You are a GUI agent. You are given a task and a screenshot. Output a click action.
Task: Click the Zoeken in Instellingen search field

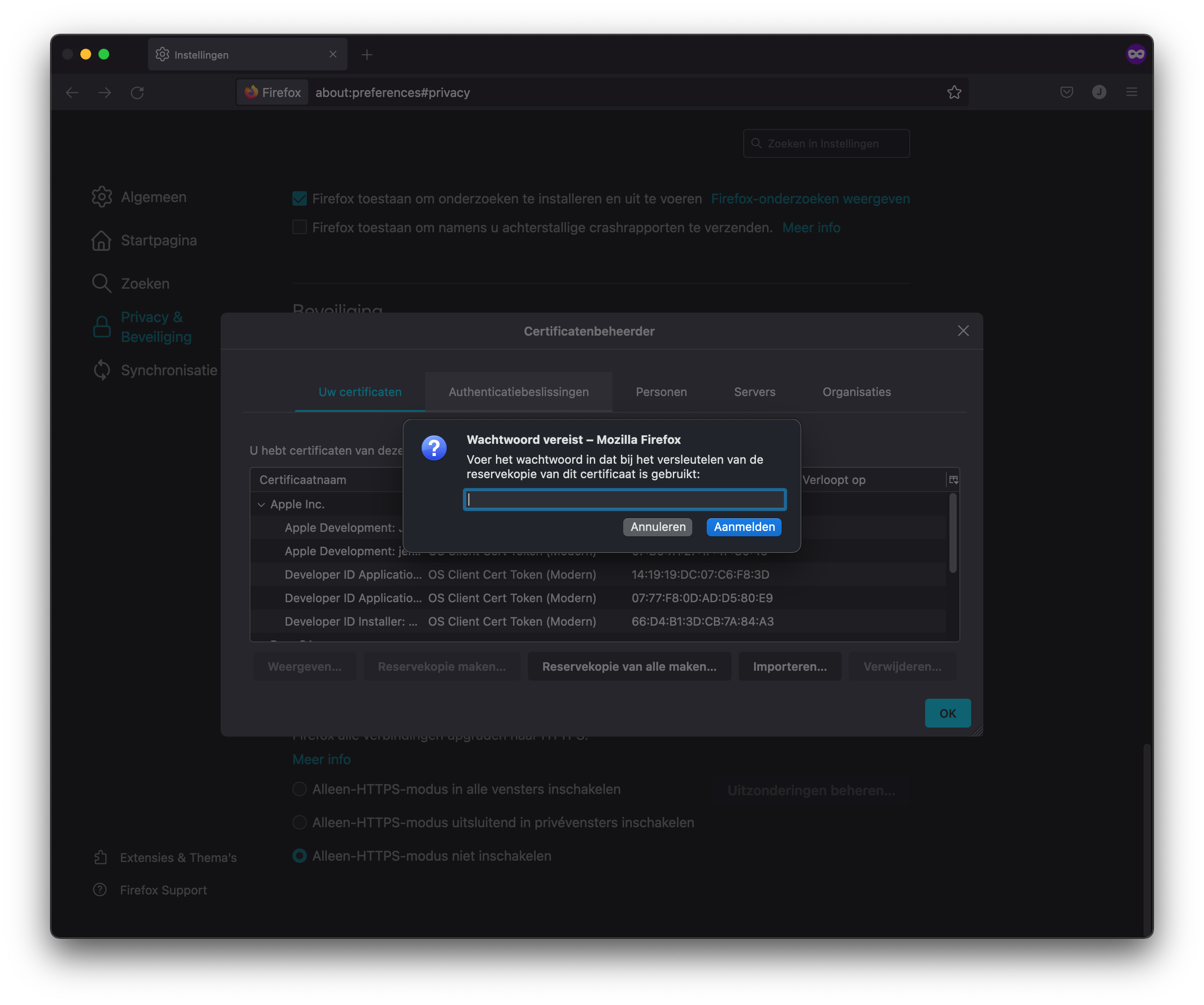[x=826, y=143]
